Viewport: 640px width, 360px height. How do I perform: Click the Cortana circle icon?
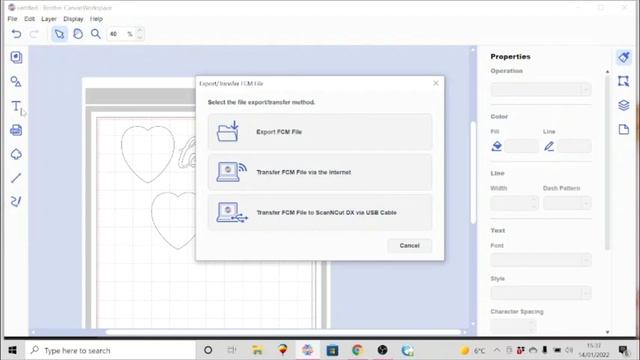(x=208, y=350)
